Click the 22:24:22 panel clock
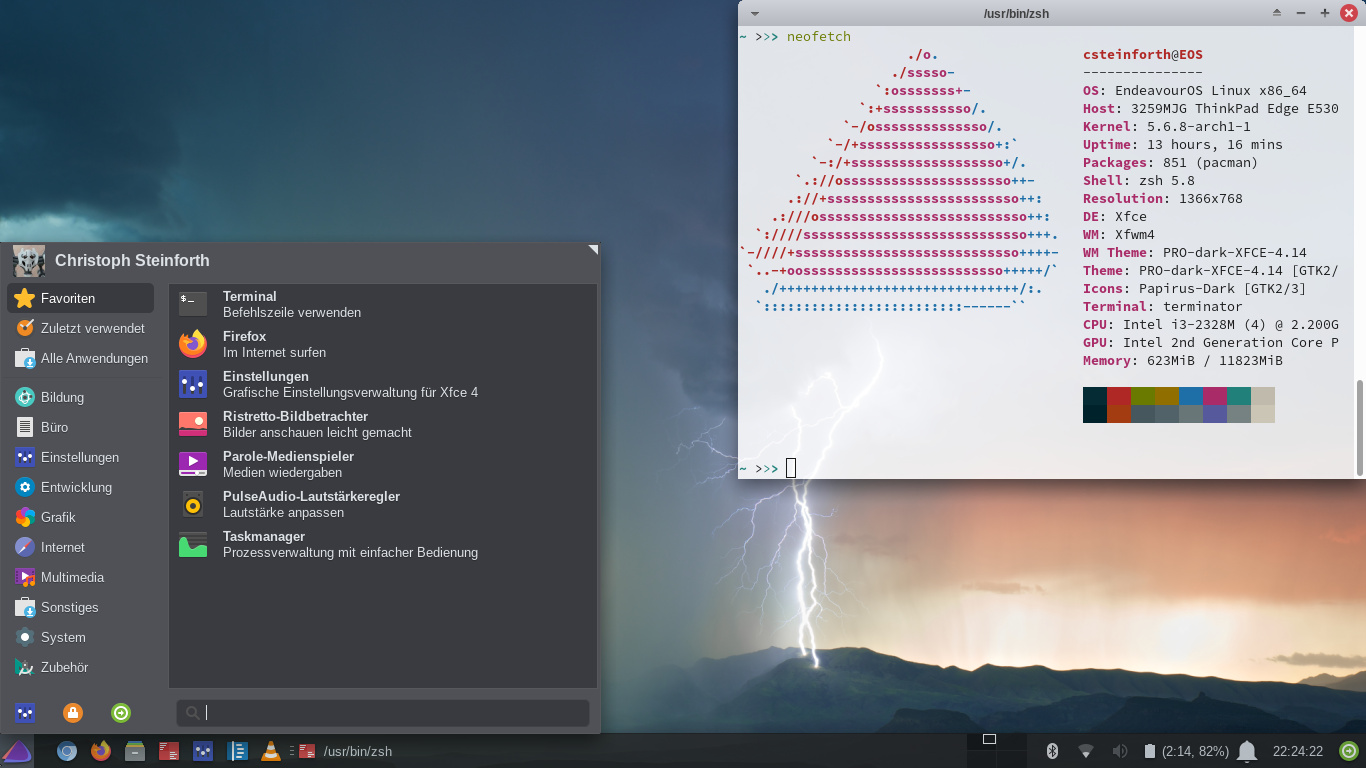 [1298, 751]
